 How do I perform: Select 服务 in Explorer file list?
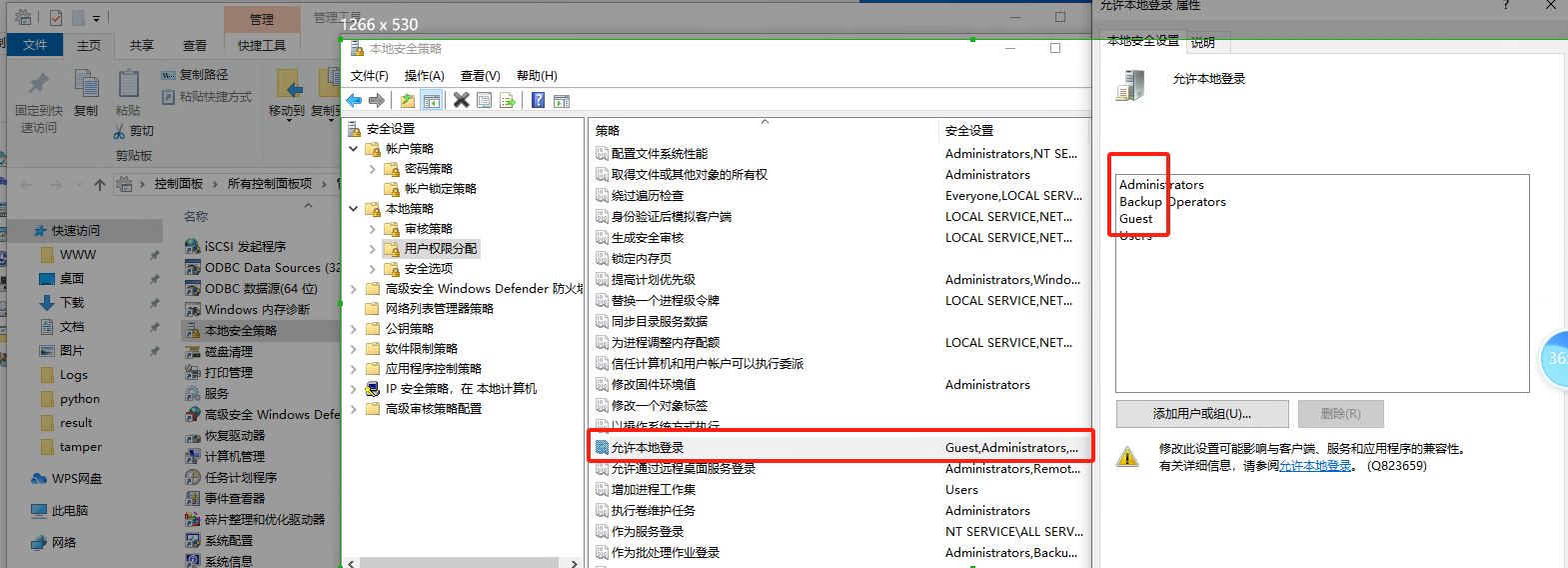coord(207,393)
